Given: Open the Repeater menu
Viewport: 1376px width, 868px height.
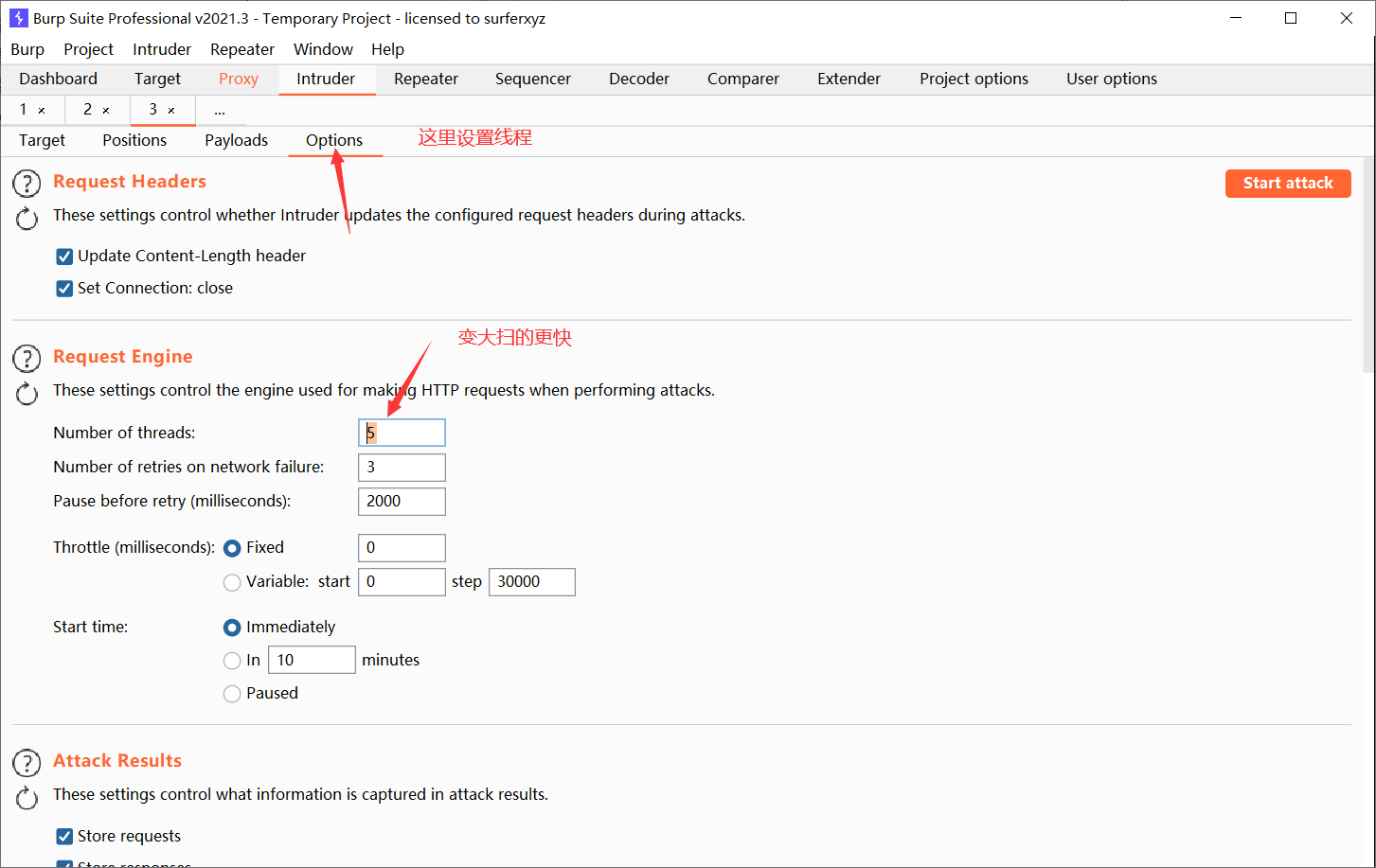Looking at the screenshot, I should [x=242, y=49].
